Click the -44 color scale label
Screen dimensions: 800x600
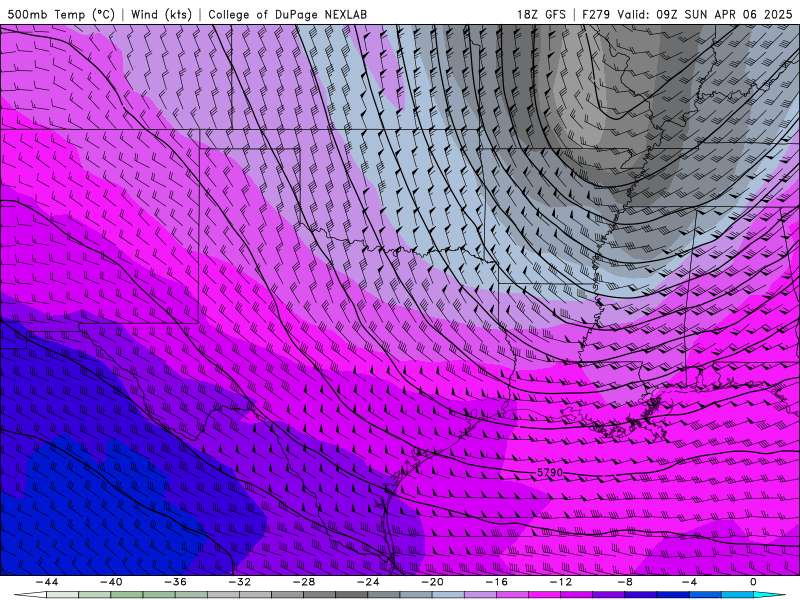pyautogui.click(x=47, y=582)
